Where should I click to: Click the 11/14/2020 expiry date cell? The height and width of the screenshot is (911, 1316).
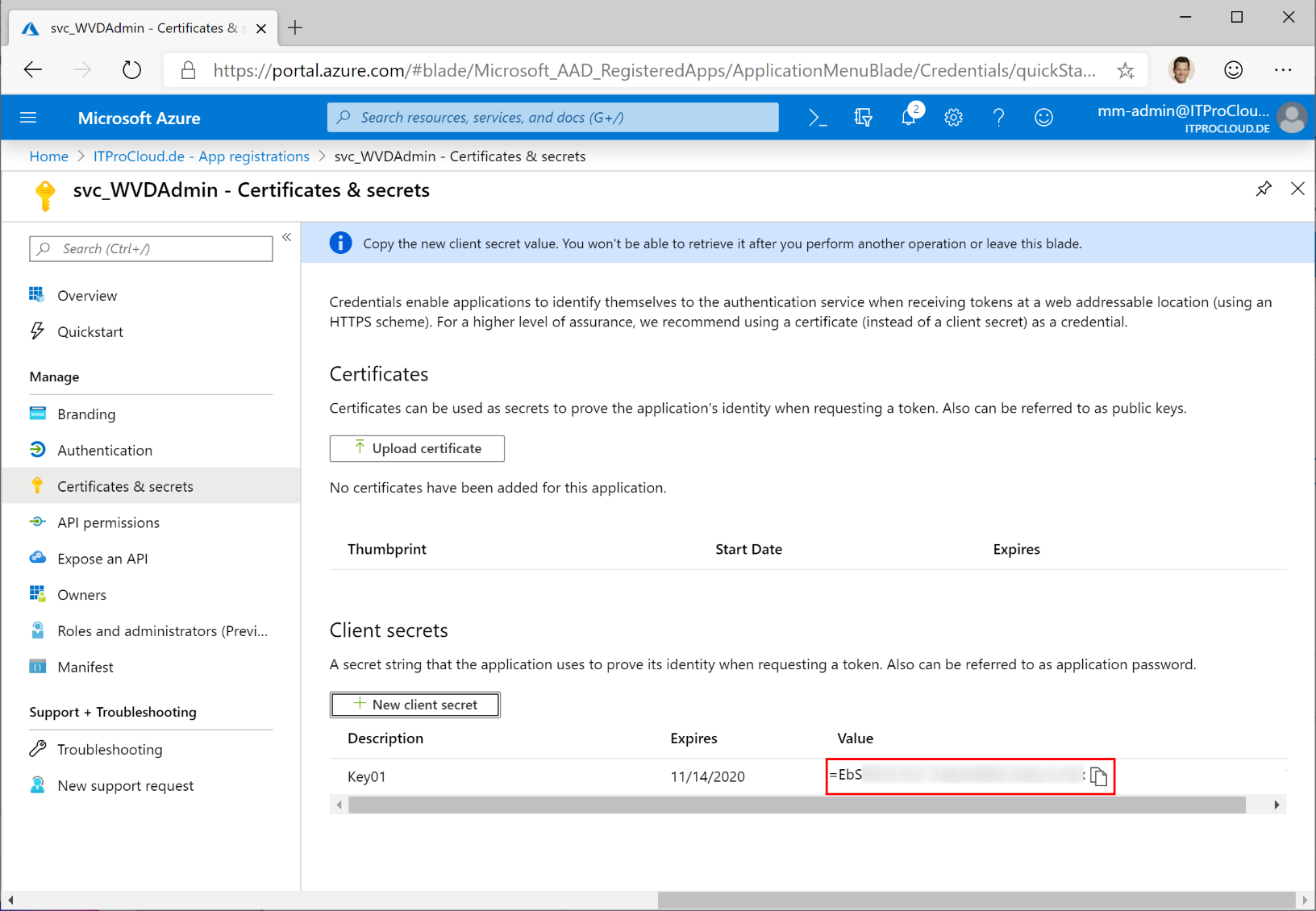point(707,776)
